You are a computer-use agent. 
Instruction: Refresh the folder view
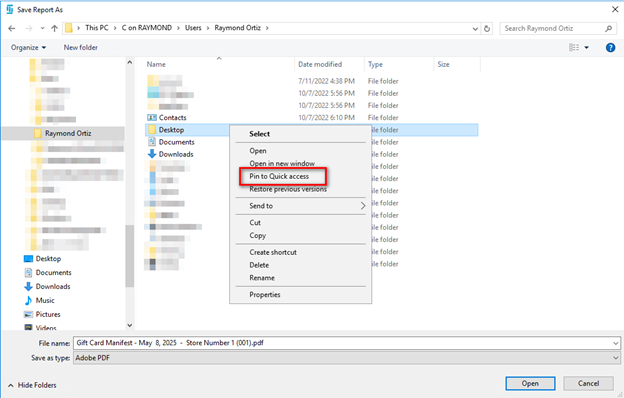coord(487,28)
